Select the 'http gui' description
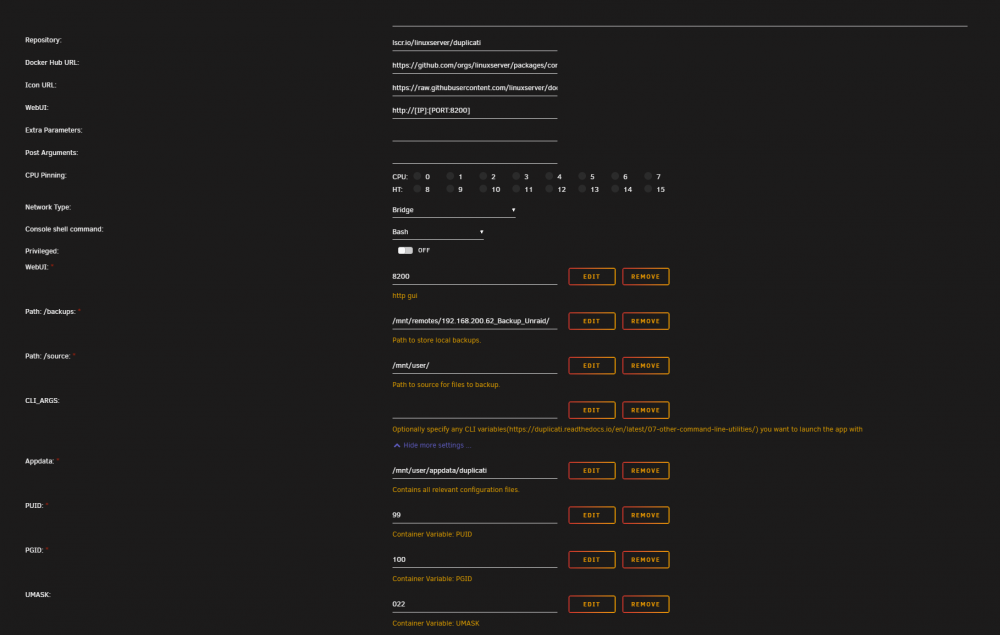 [x=405, y=296]
